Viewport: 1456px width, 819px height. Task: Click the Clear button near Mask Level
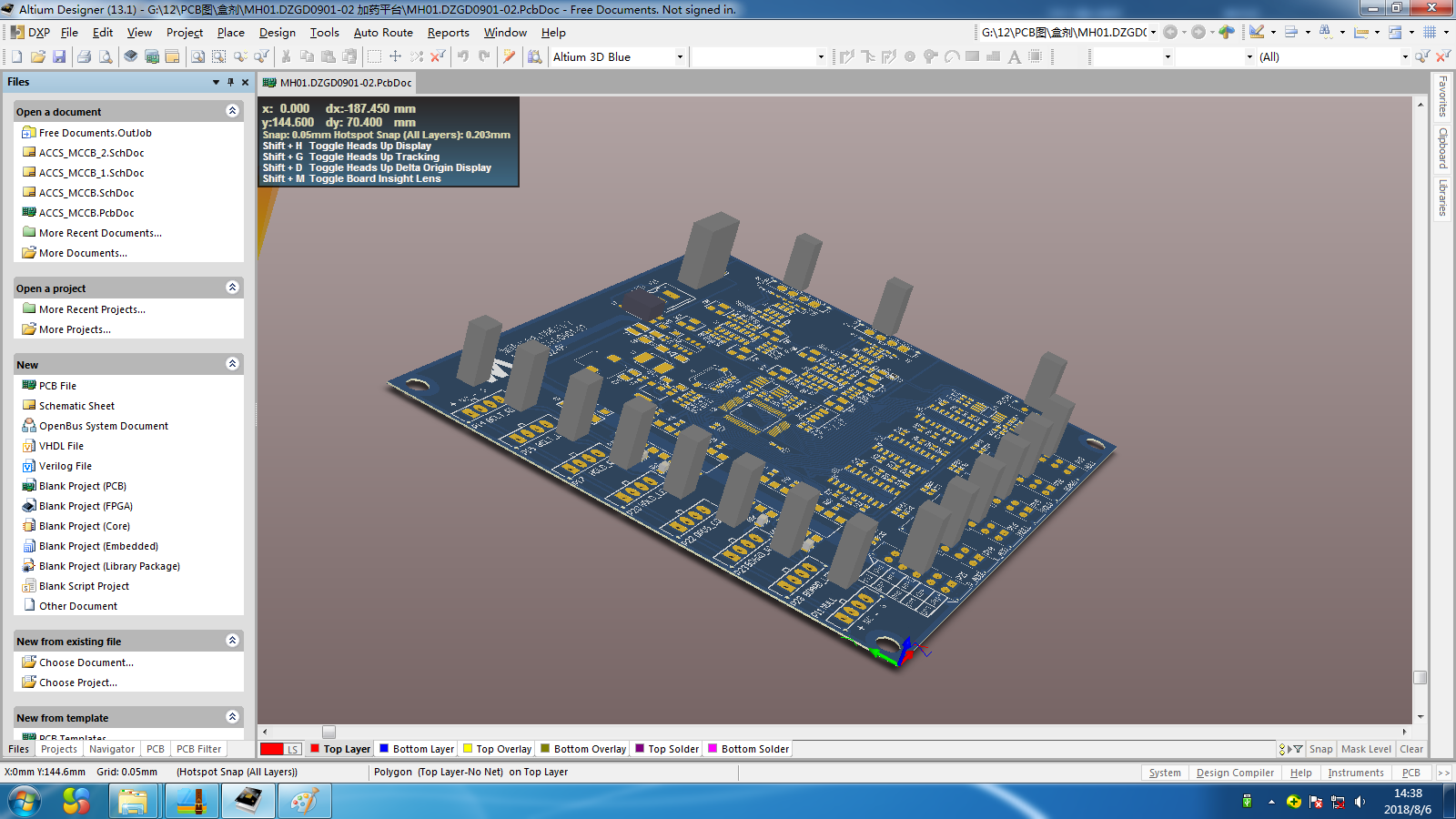tap(1411, 749)
